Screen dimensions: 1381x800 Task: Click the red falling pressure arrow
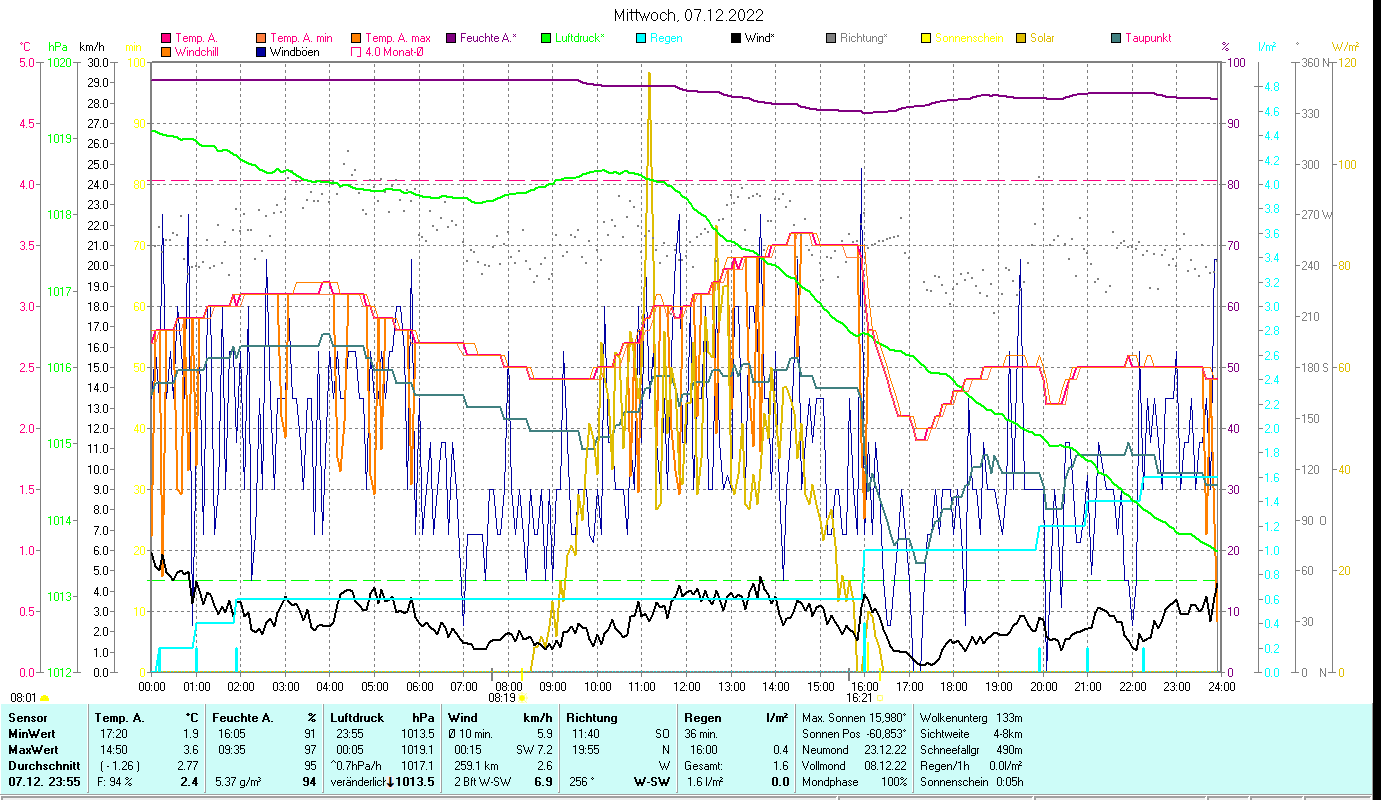(x=392, y=781)
